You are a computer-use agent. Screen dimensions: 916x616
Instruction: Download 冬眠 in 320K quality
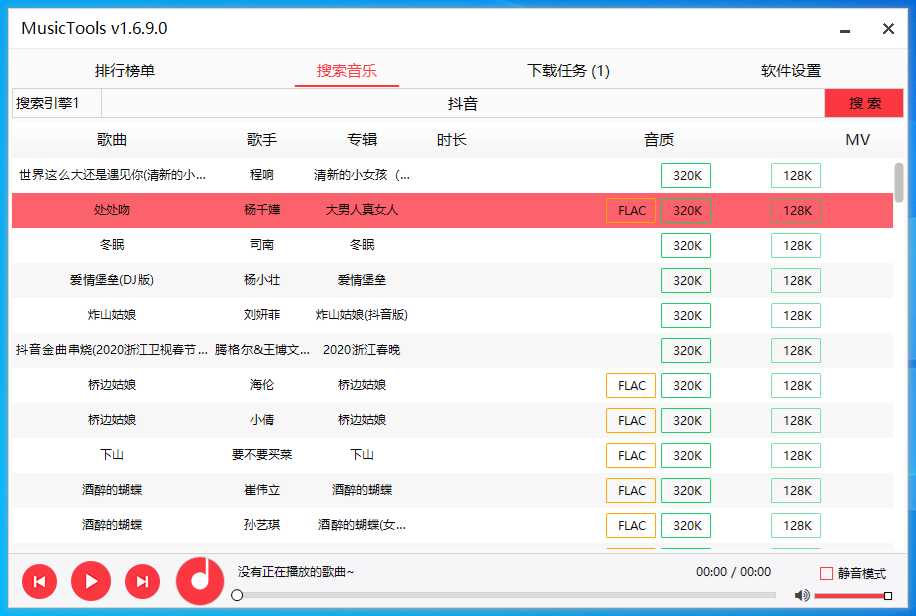click(686, 245)
